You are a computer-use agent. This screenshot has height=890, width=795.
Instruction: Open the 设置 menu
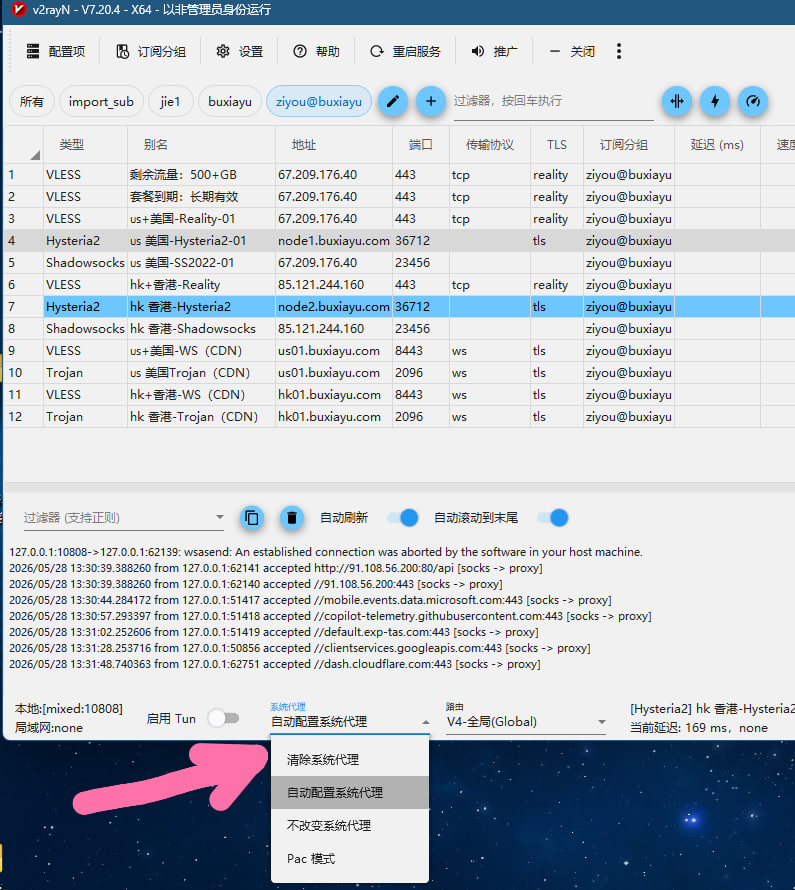click(239, 52)
